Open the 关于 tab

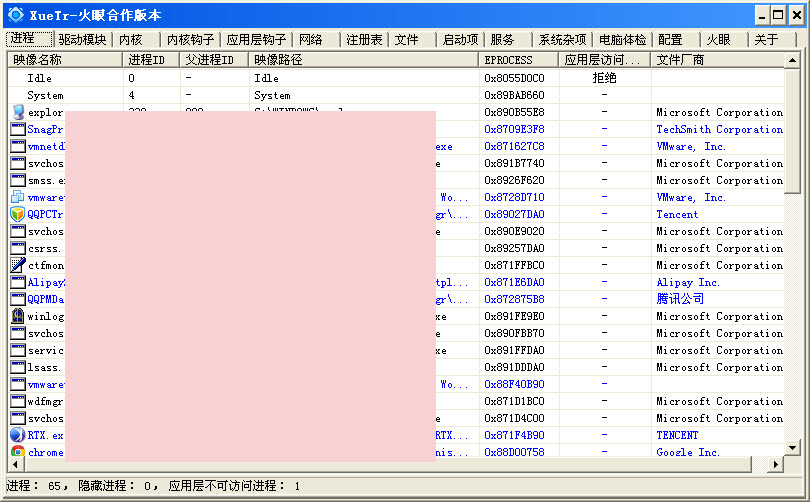(x=773, y=39)
